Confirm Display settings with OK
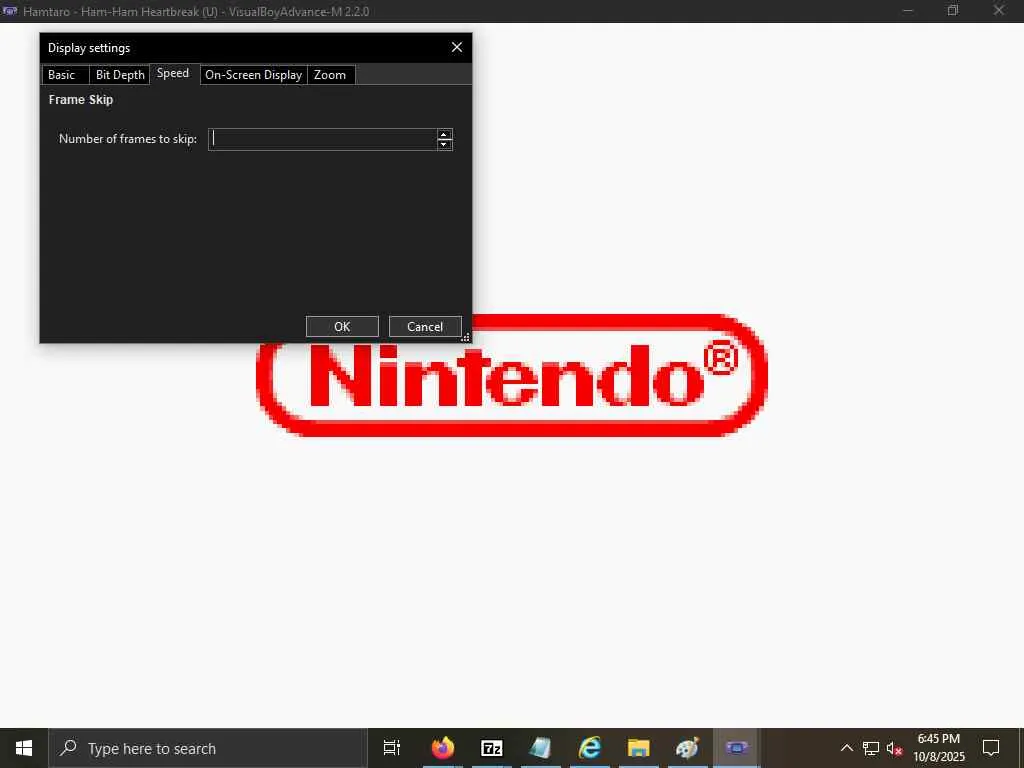 click(x=342, y=327)
